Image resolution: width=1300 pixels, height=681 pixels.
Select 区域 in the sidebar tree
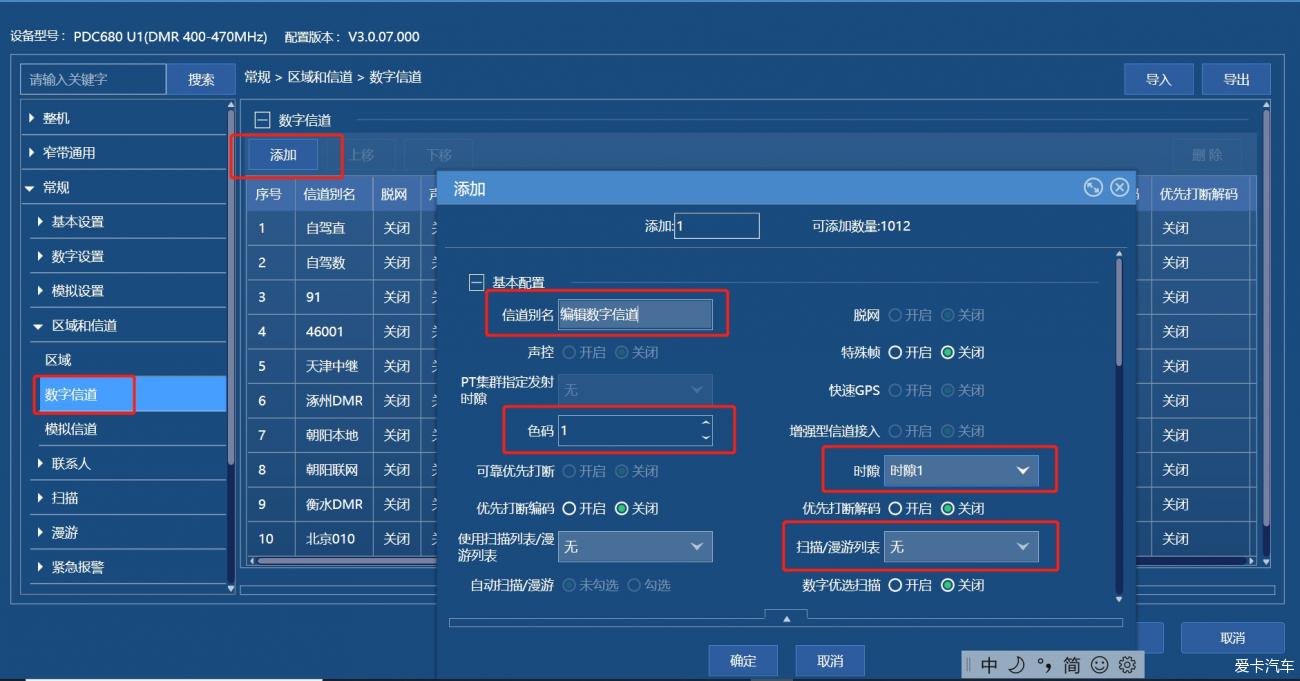(58, 360)
